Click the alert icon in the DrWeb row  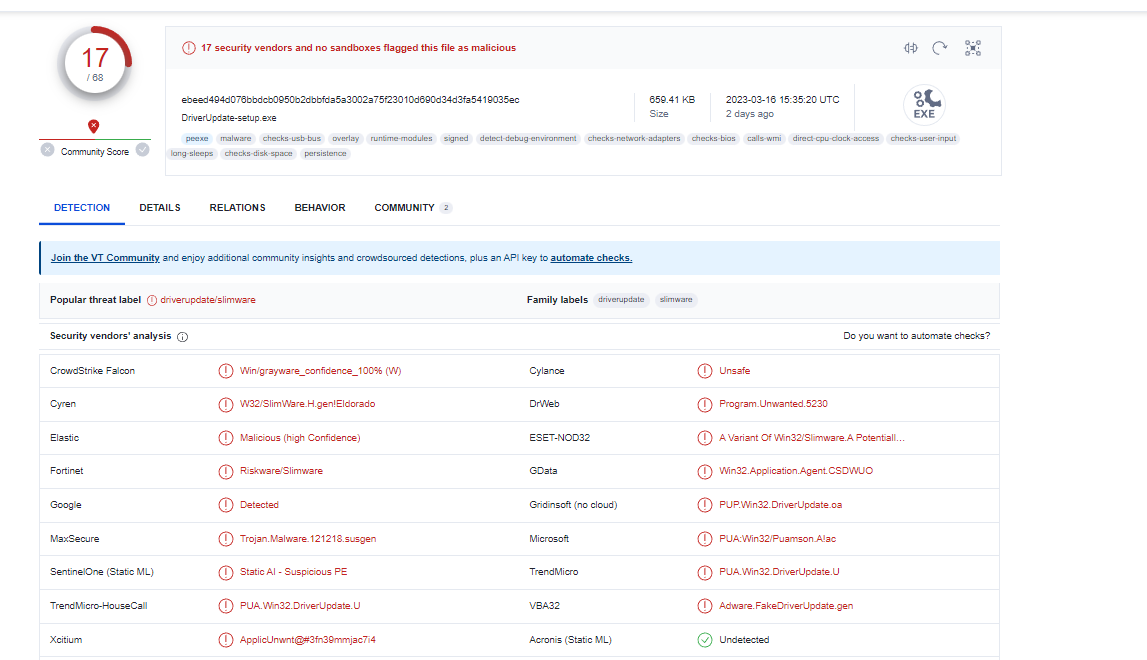[704, 405]
